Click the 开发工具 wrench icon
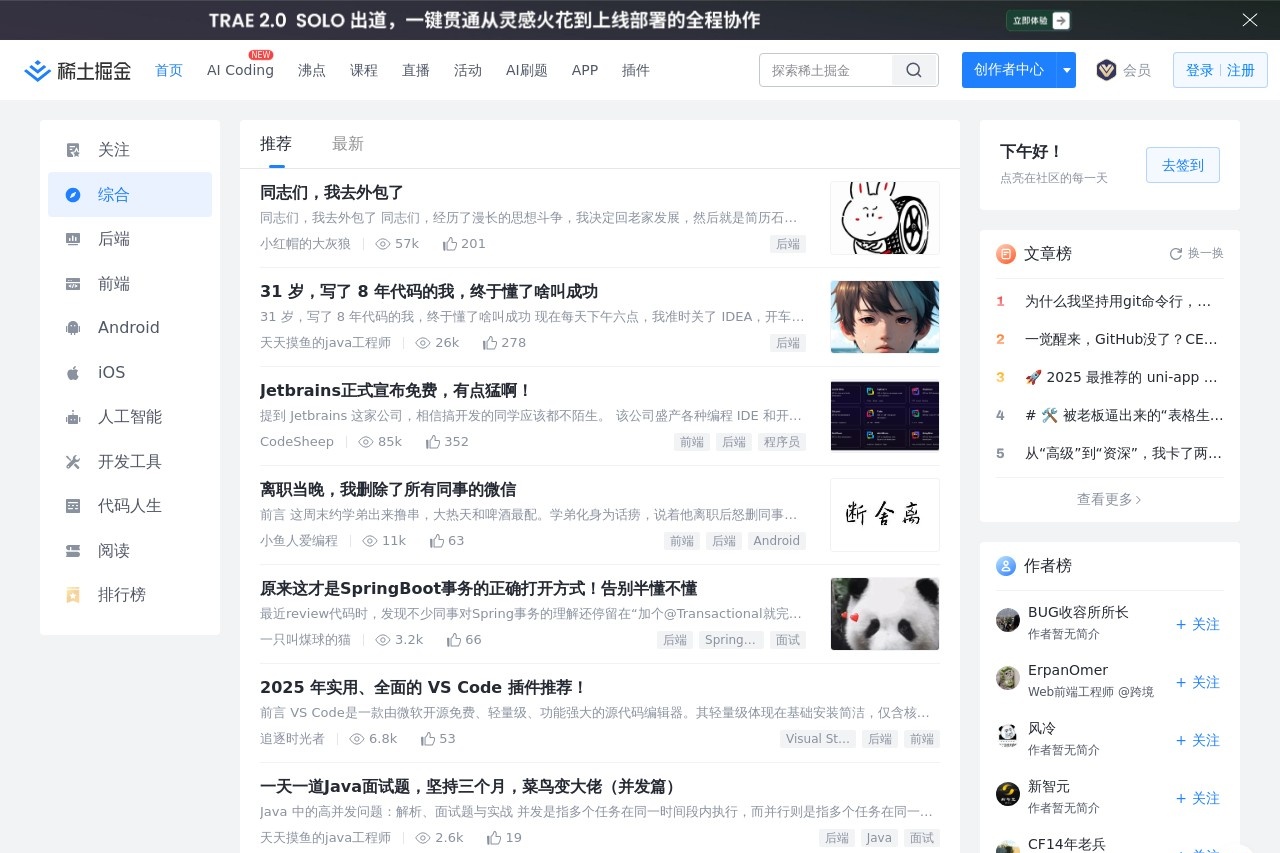 click(x=73, y=462)
